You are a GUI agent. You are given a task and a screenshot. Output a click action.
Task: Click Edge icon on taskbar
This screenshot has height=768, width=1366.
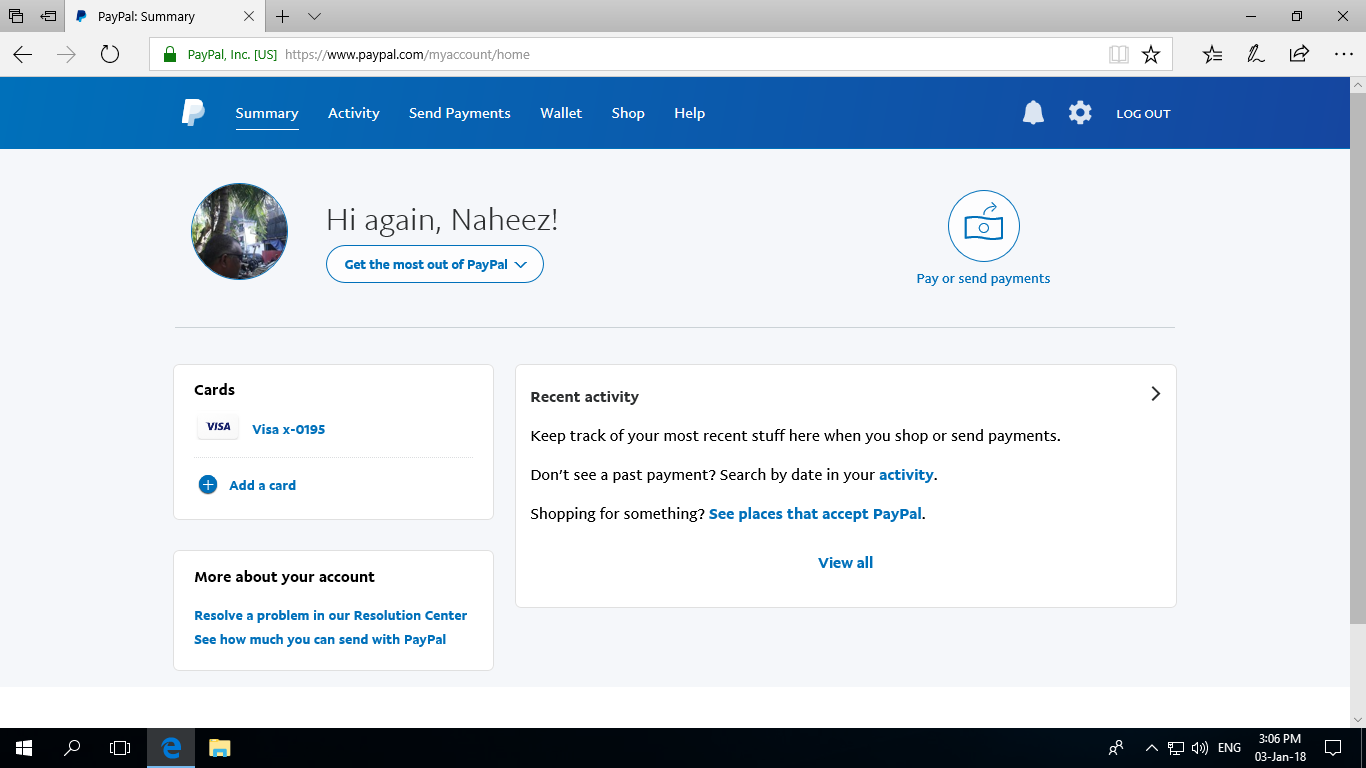pos(171,747)
